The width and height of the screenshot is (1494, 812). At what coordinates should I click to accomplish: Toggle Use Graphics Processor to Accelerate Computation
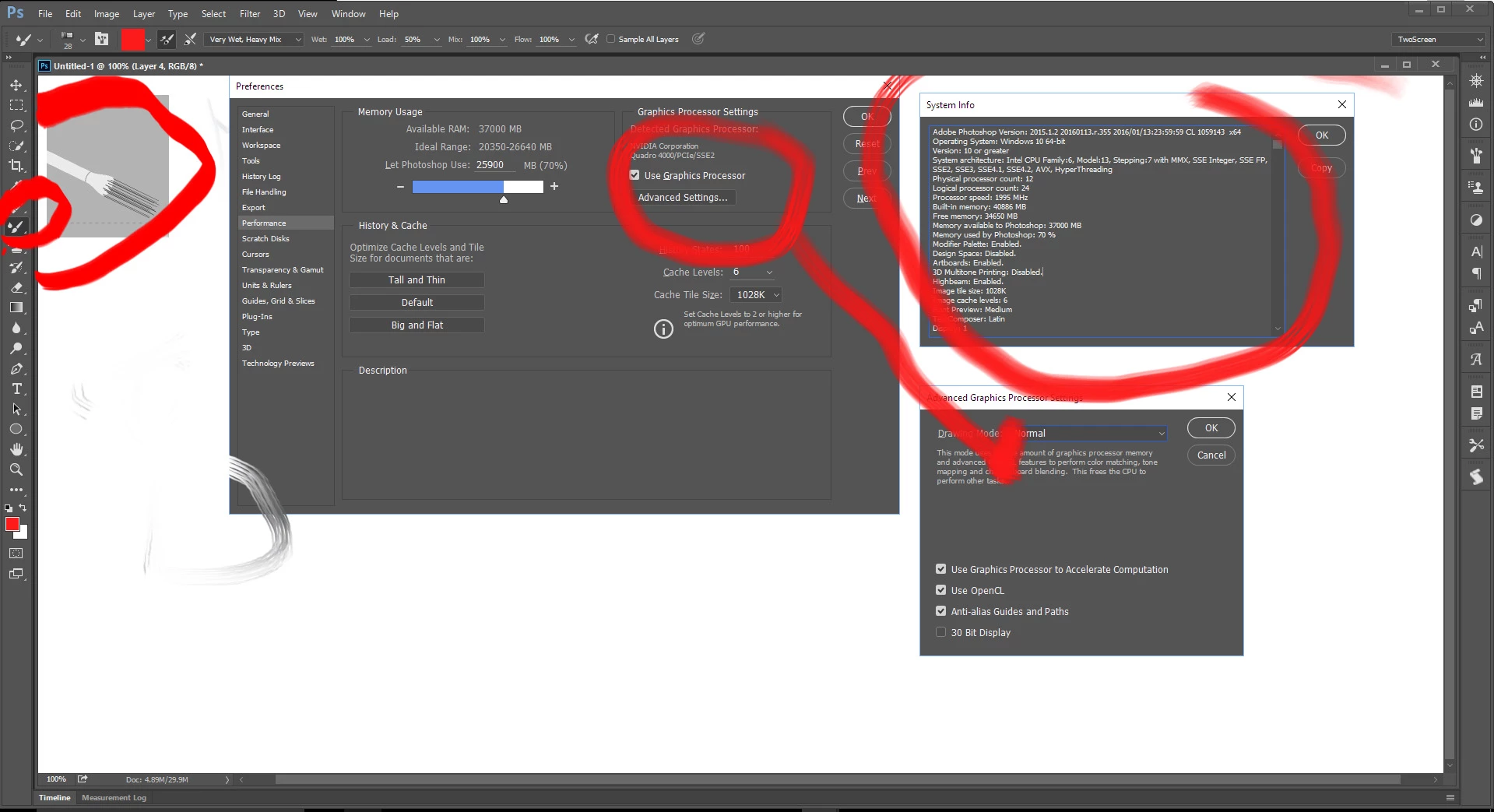940,569
